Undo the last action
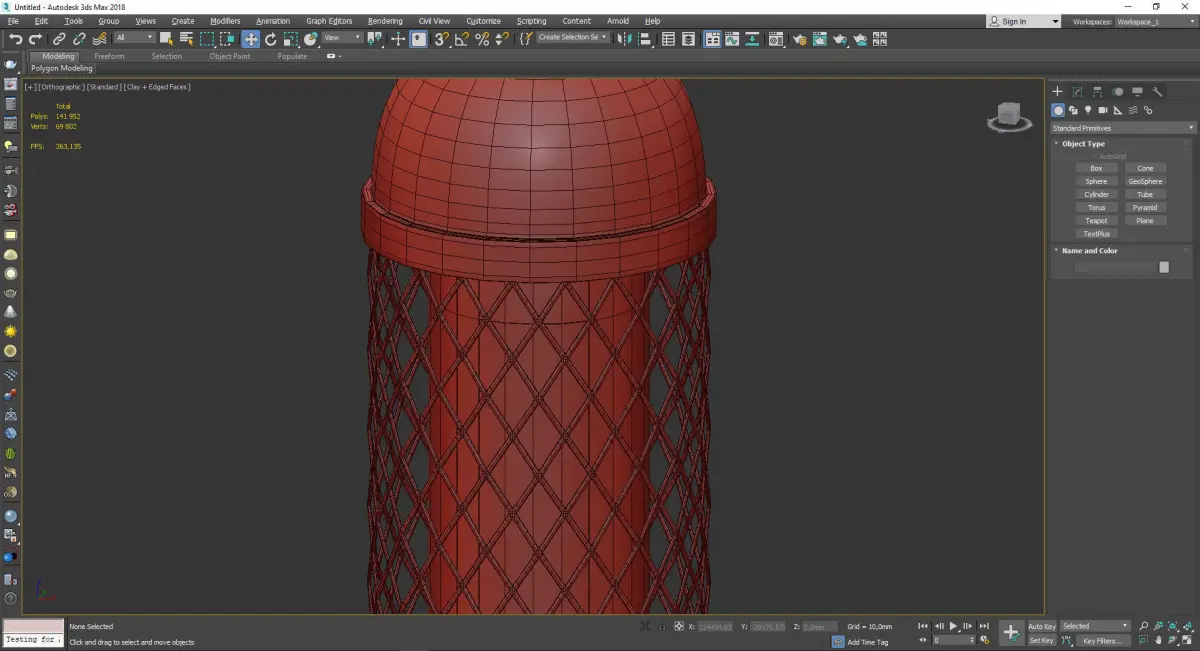Screen dimensions: 1200x651 [15, 39]
